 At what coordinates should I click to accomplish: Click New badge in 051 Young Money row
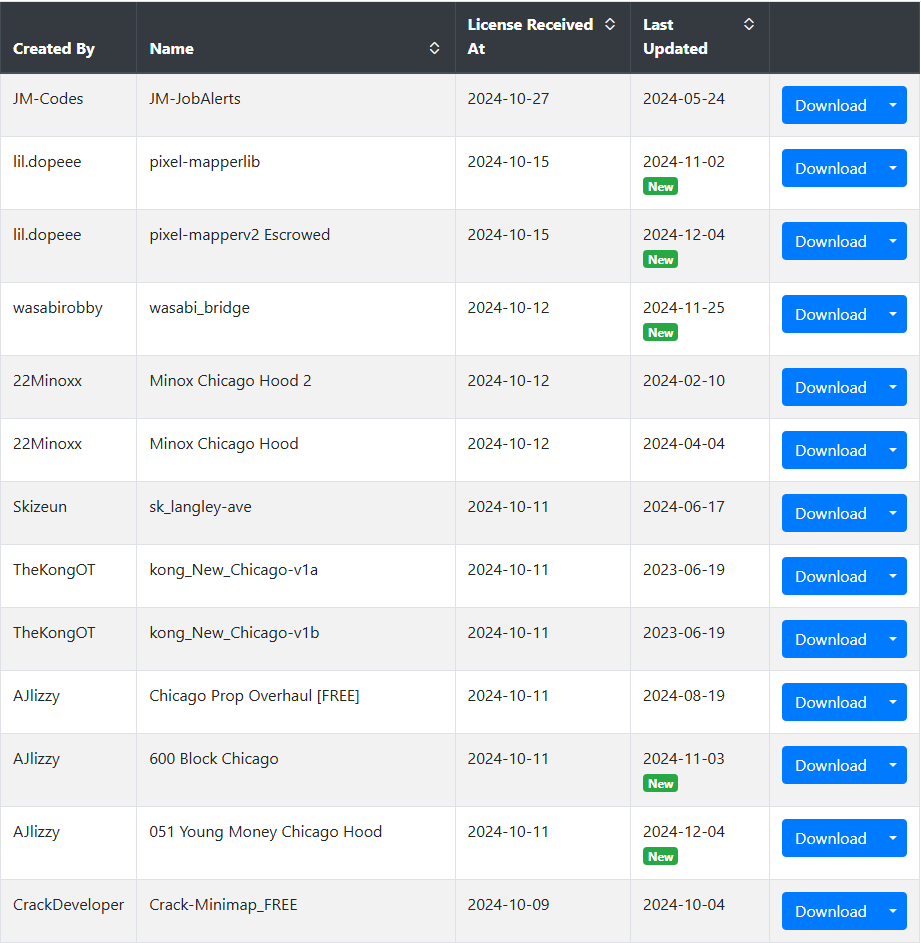[661, 856]
